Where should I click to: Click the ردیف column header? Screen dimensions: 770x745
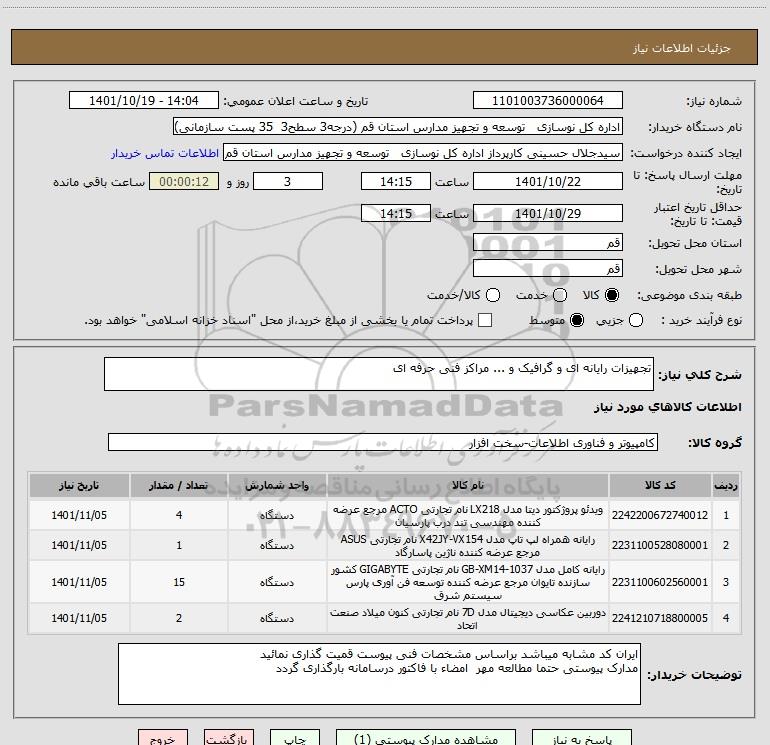[x=726, y=485]
